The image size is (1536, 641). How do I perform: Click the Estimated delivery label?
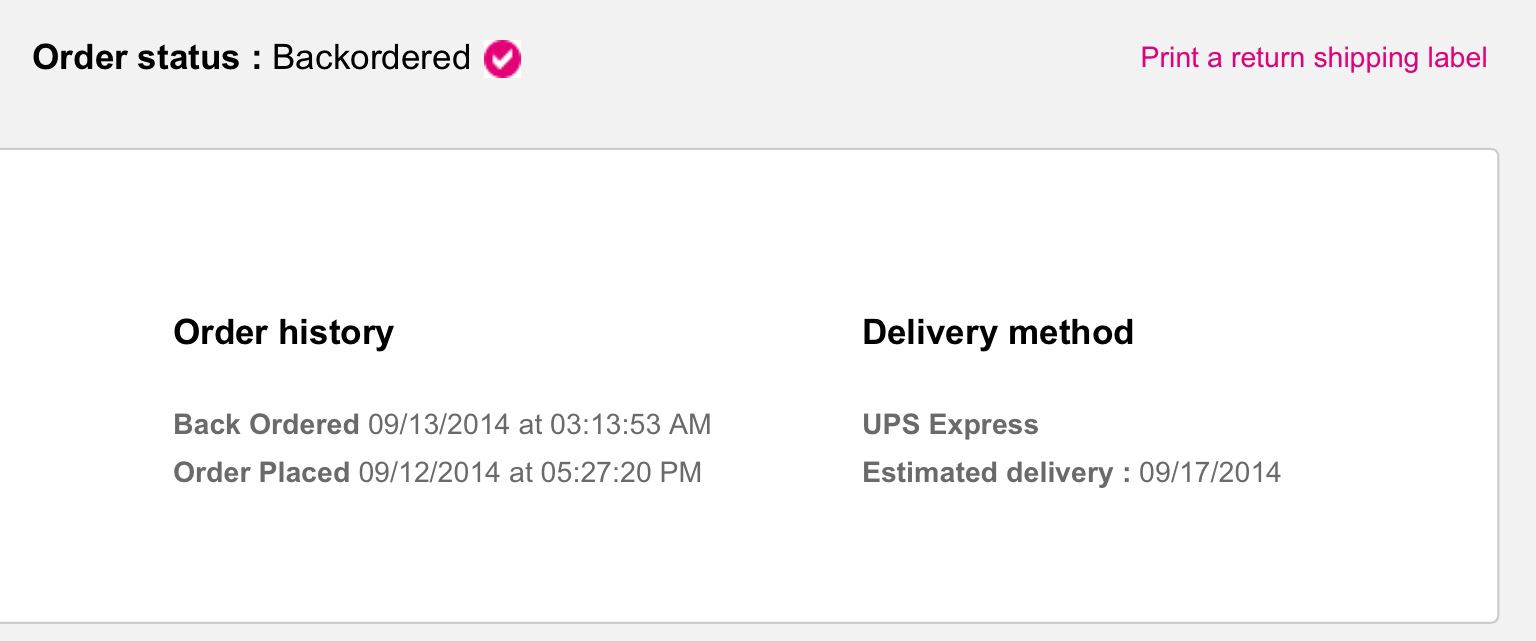988,472
